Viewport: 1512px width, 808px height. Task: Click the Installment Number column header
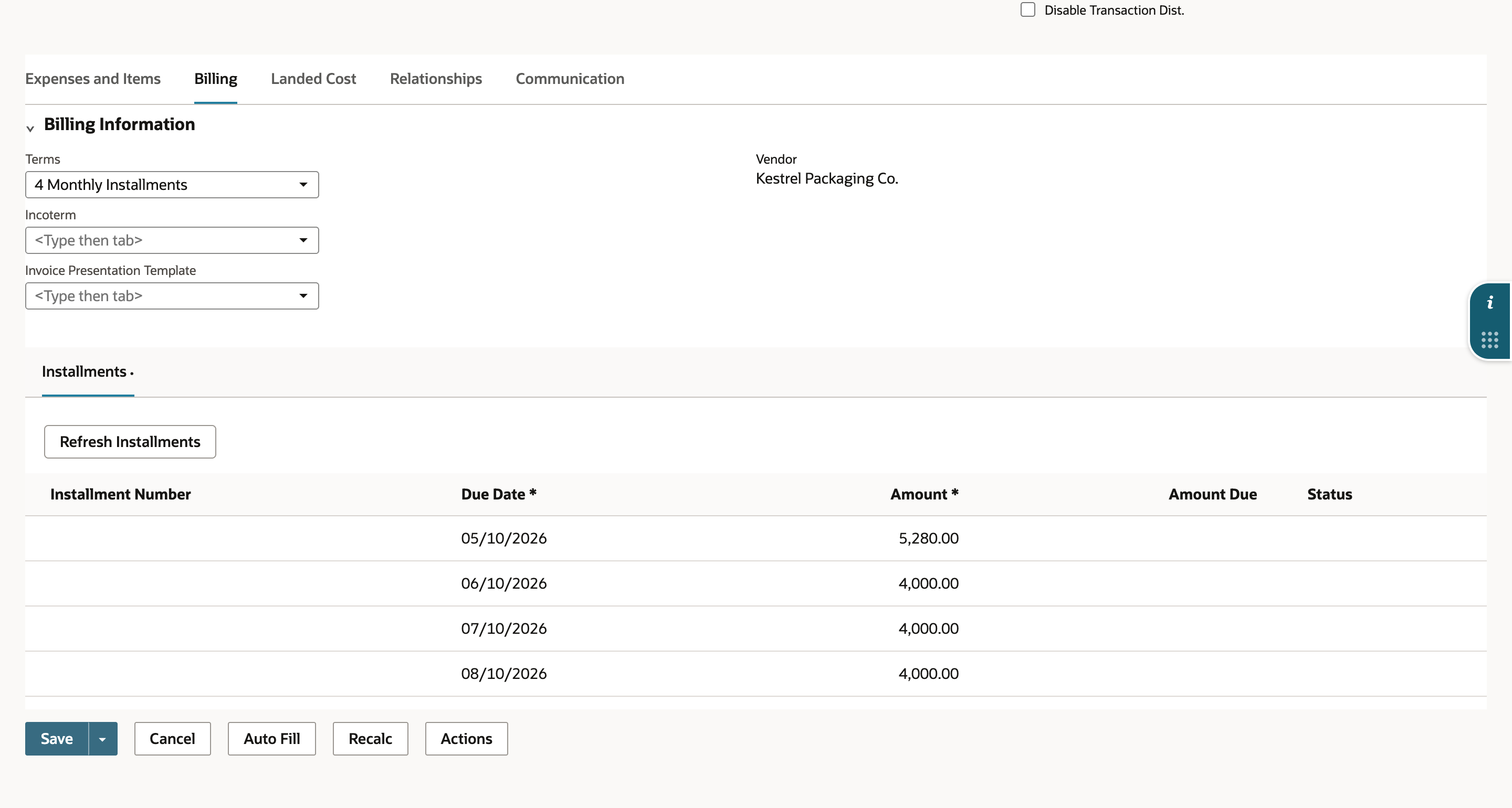click(120, 495)
